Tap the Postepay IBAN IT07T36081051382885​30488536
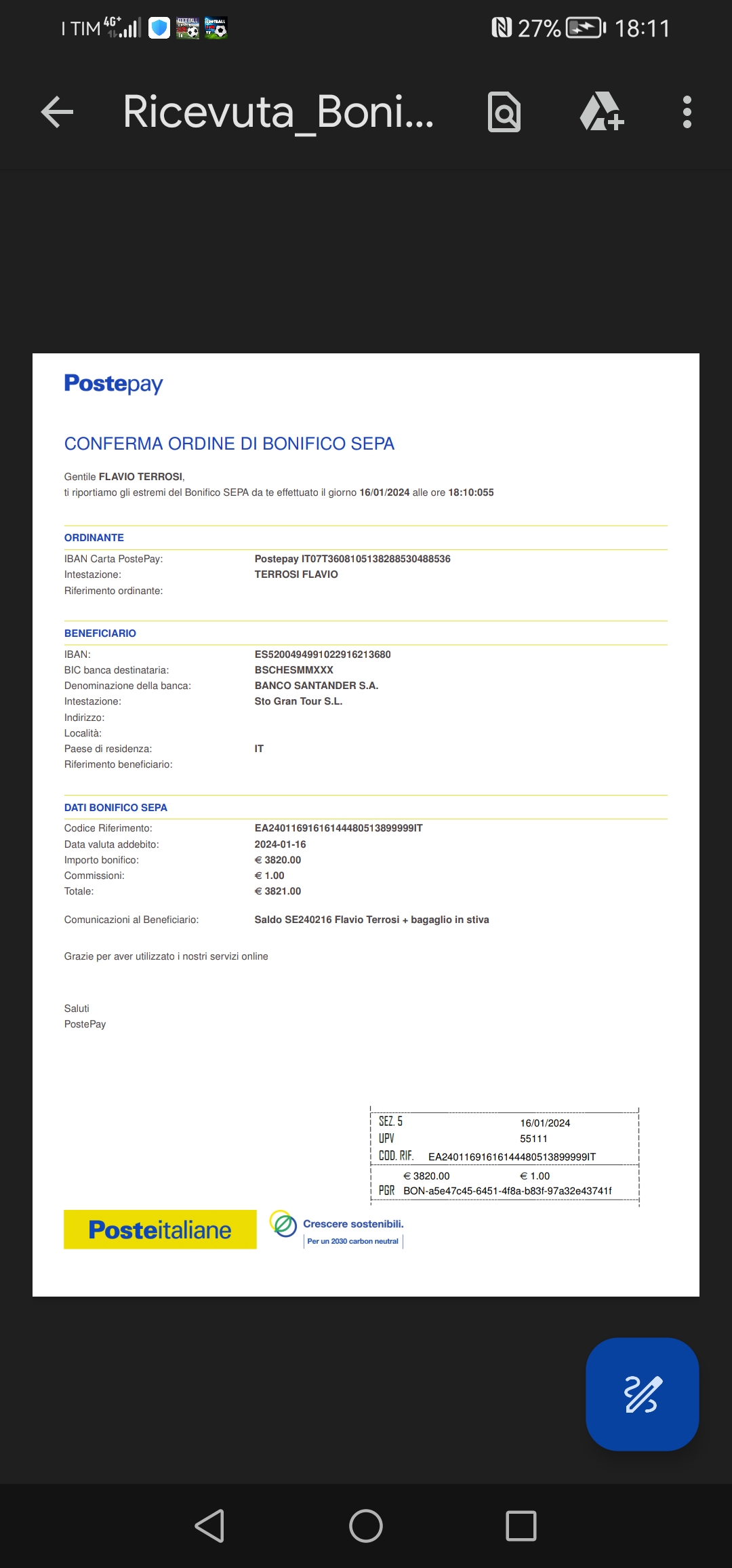Screen dimensions: 732x1568 click(x=352, y=559)
